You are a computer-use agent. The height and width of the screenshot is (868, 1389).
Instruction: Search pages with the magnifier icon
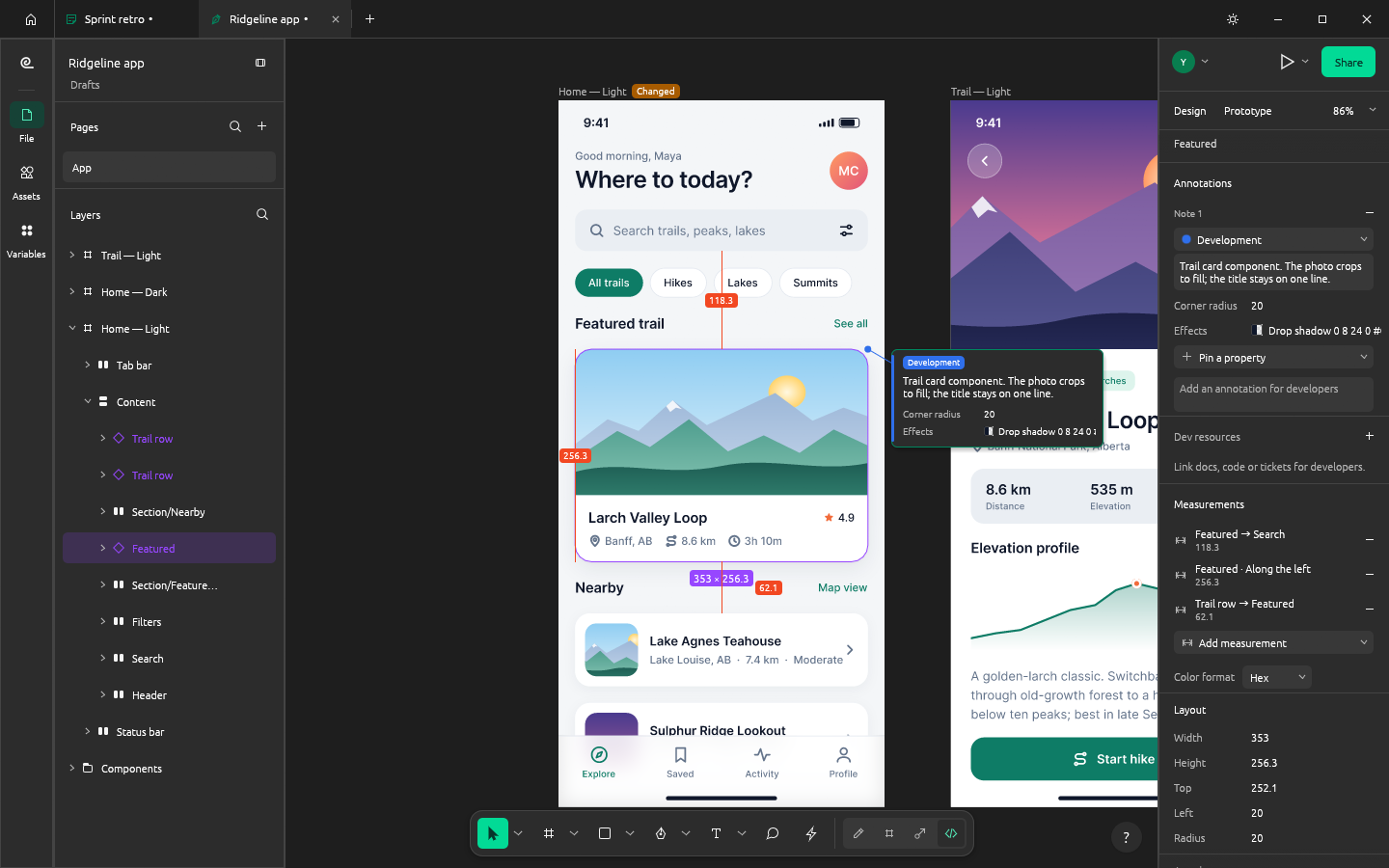(235, 126)
